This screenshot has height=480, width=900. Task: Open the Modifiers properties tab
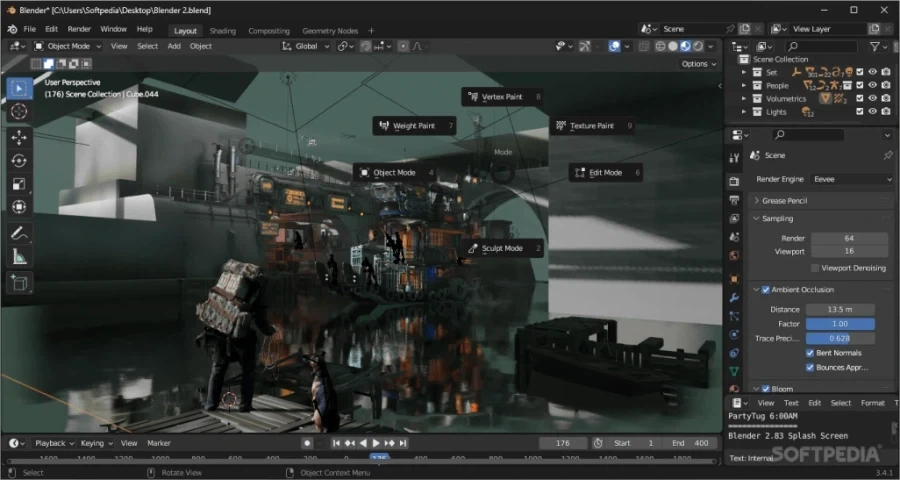click(x=734, y=297)
